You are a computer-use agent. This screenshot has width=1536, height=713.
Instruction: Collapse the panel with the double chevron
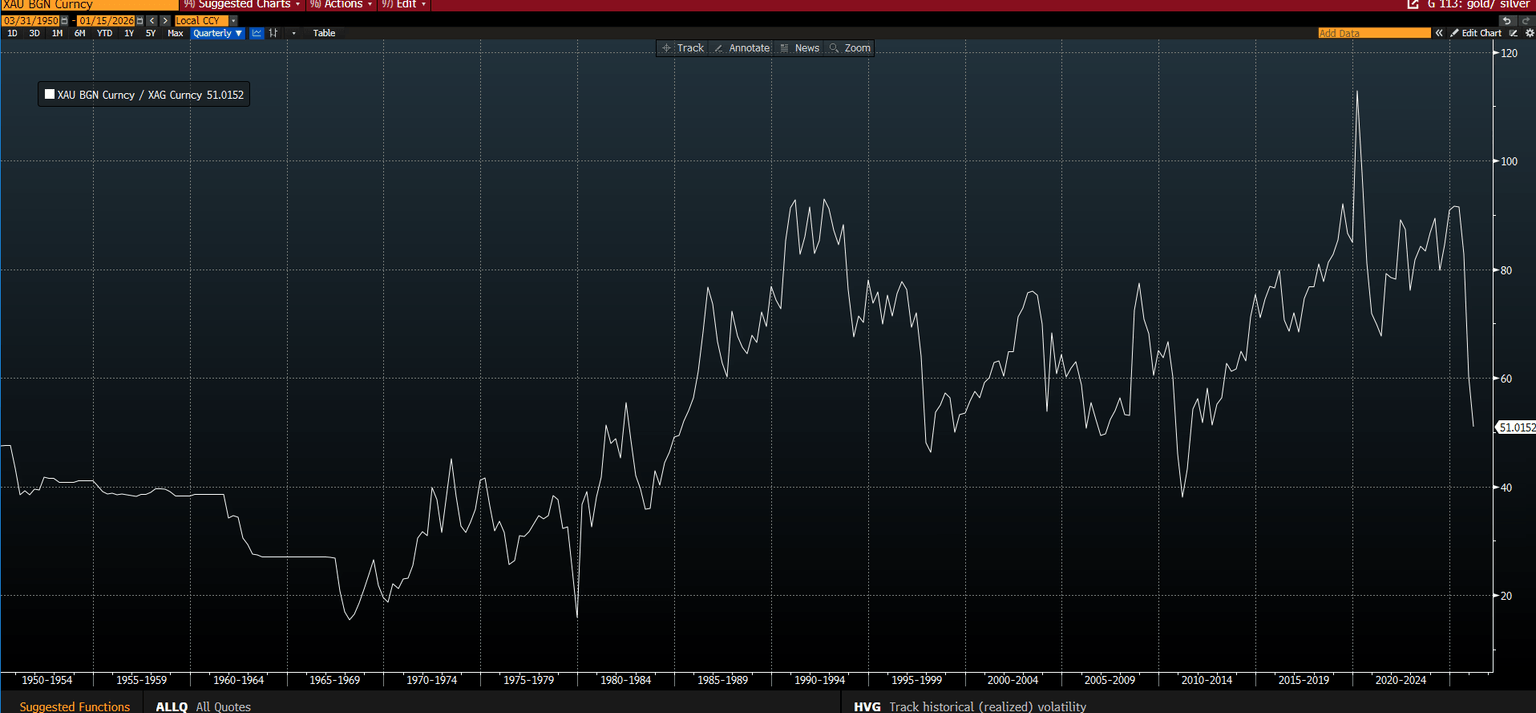coord(1439,33)
